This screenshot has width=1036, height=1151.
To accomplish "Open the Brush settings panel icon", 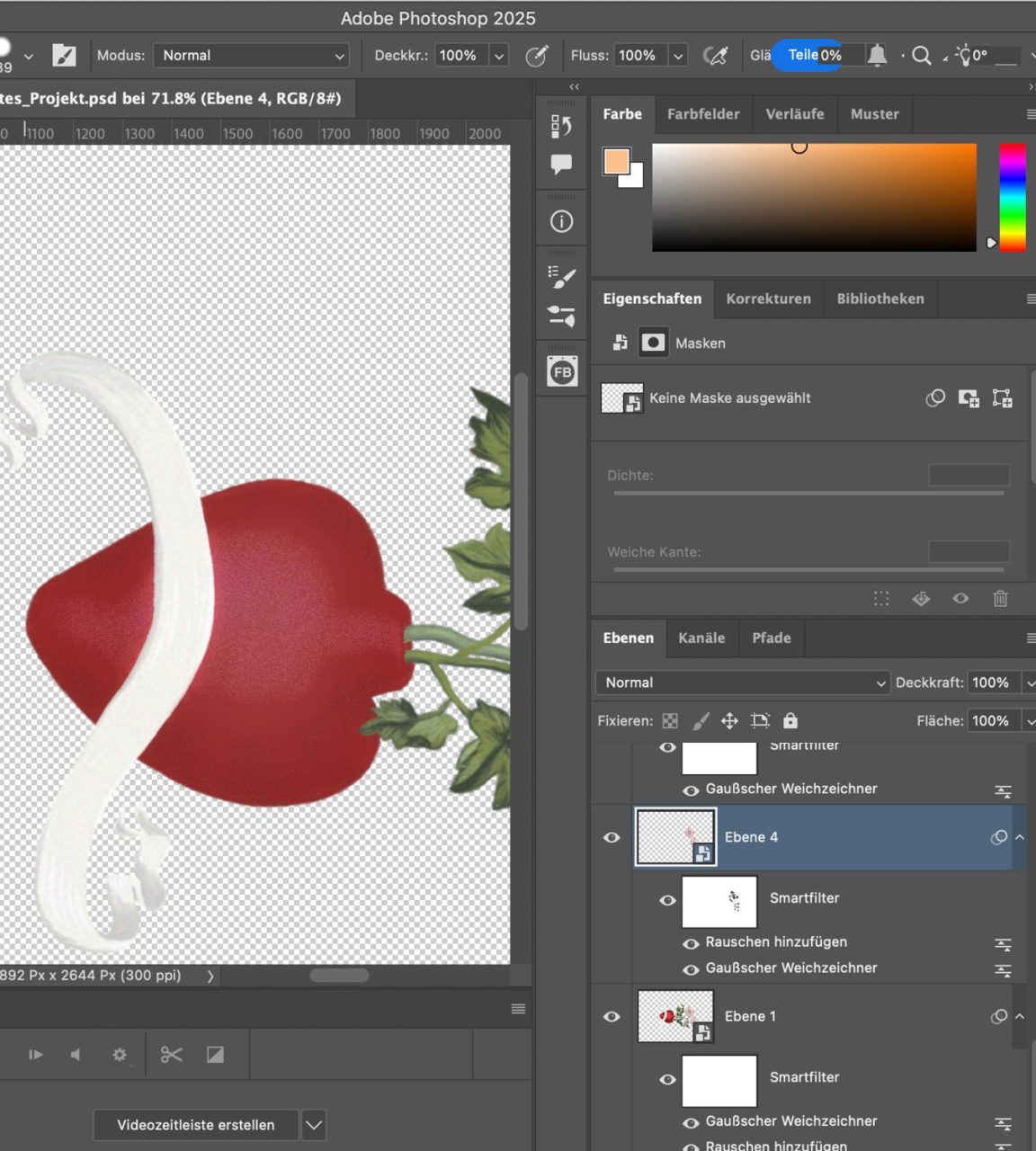I will point(561,278).
